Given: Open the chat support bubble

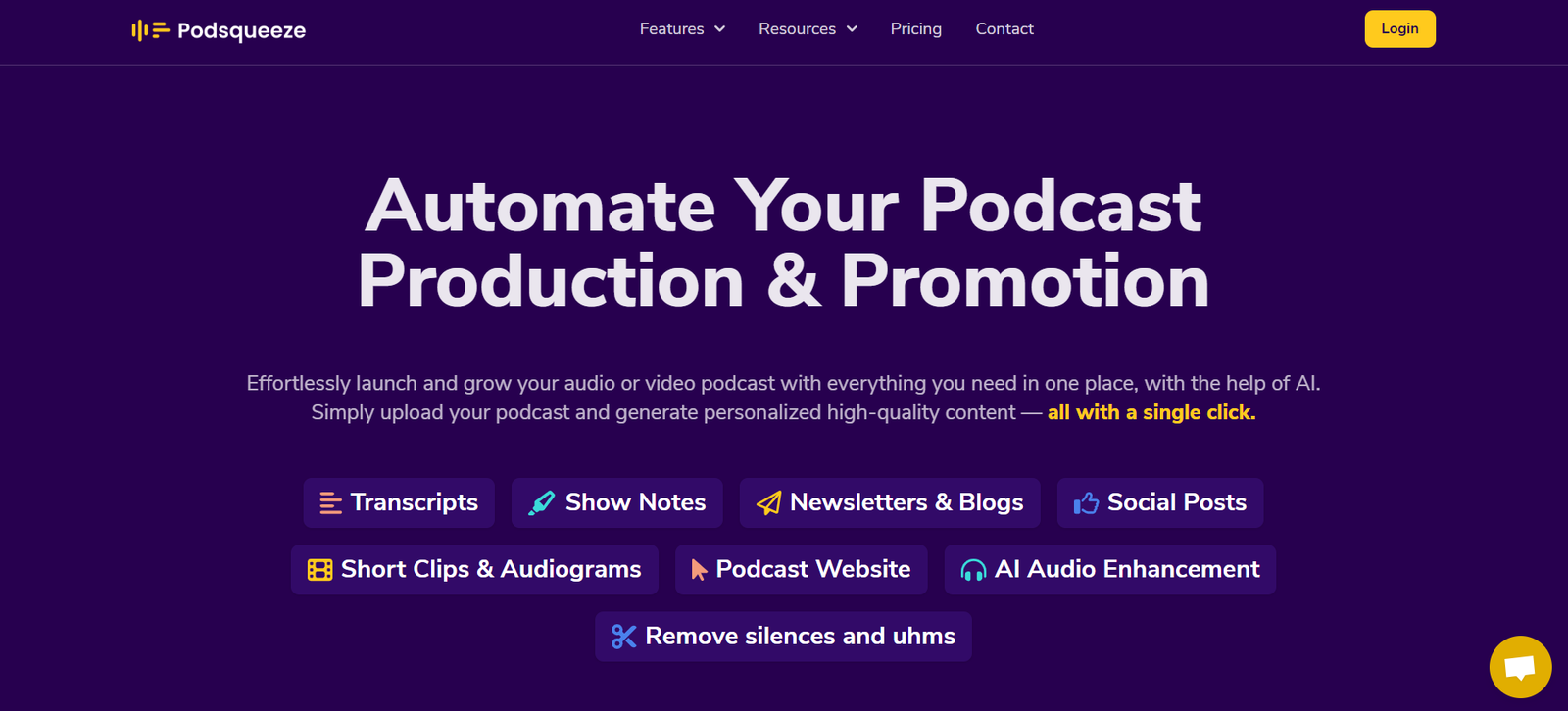Looking at the screenshot, I should pos(1520,667).
